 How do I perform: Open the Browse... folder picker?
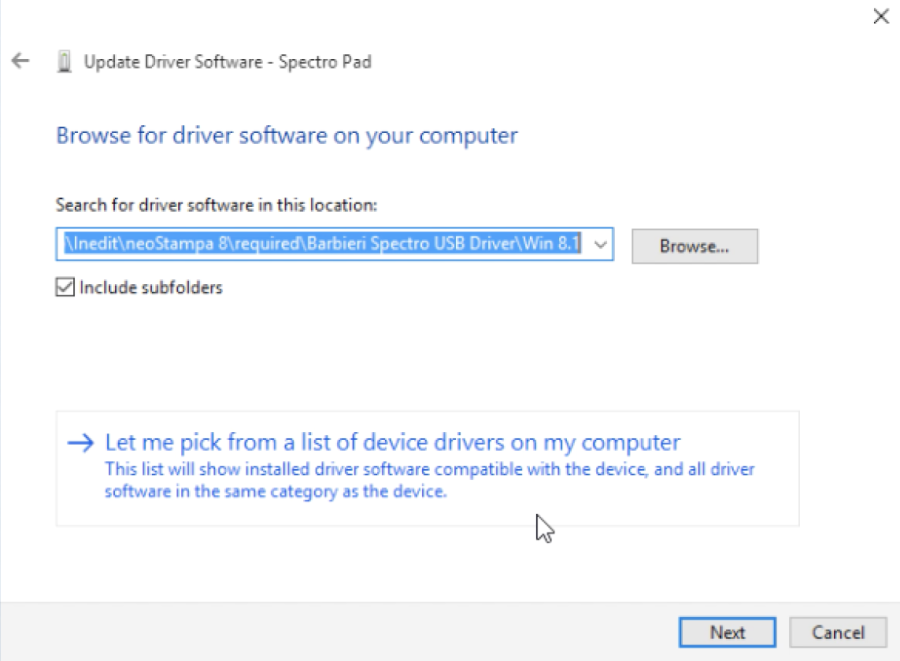695,246
